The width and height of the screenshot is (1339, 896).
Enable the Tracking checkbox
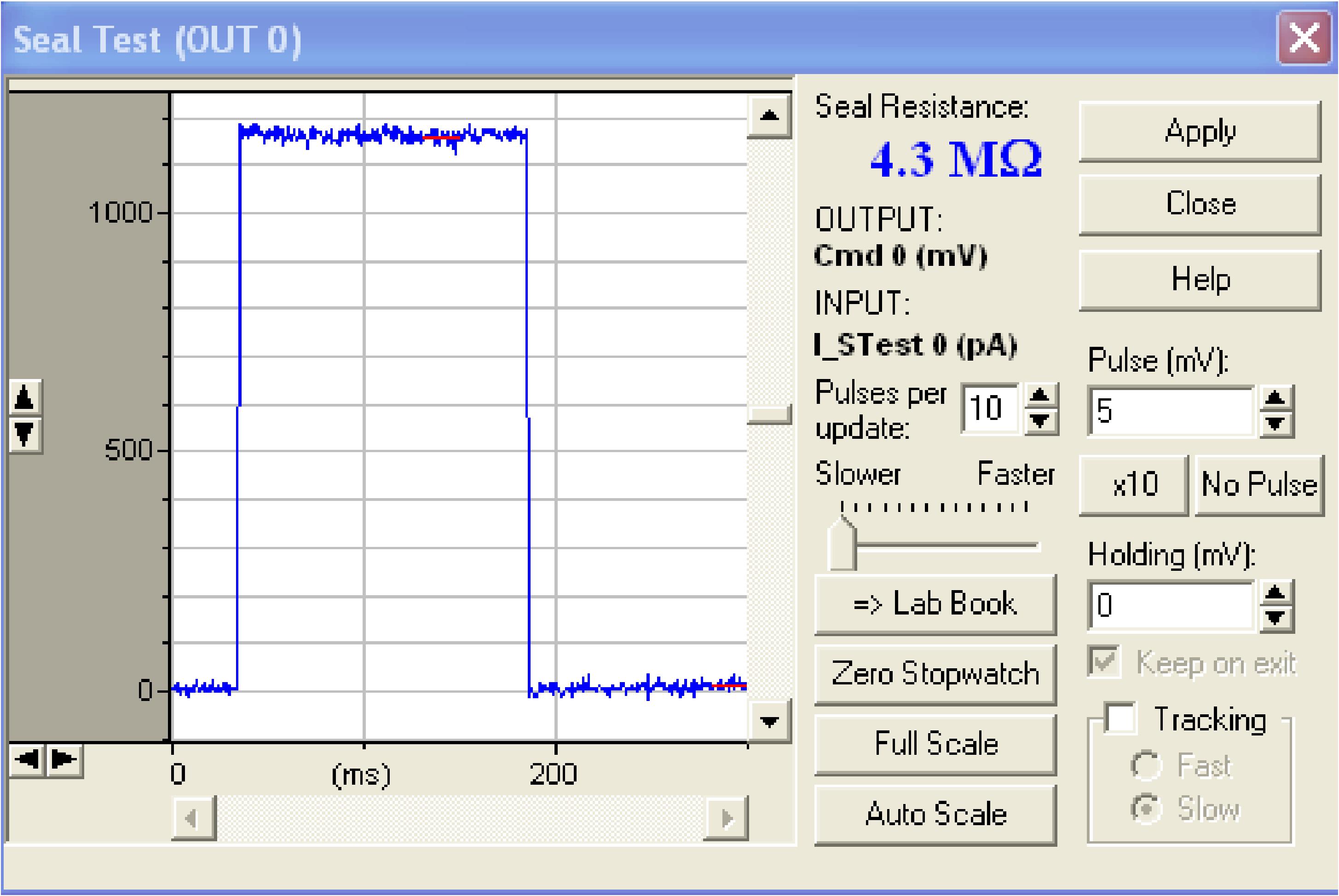coord(1121,718)
